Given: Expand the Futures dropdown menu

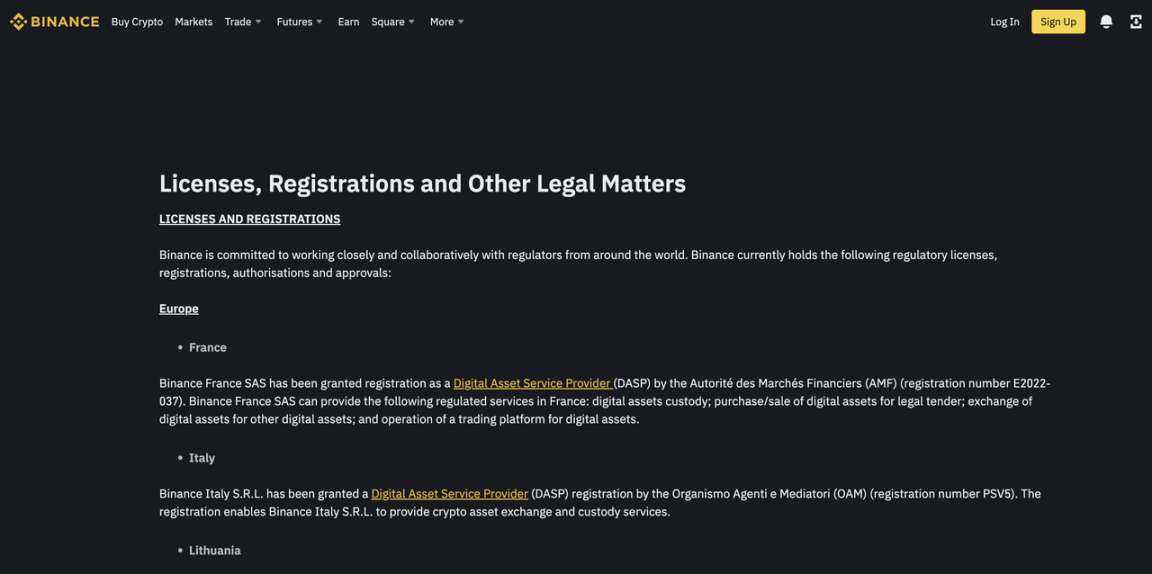Looking at the screenshot, I should coord(299,22).
